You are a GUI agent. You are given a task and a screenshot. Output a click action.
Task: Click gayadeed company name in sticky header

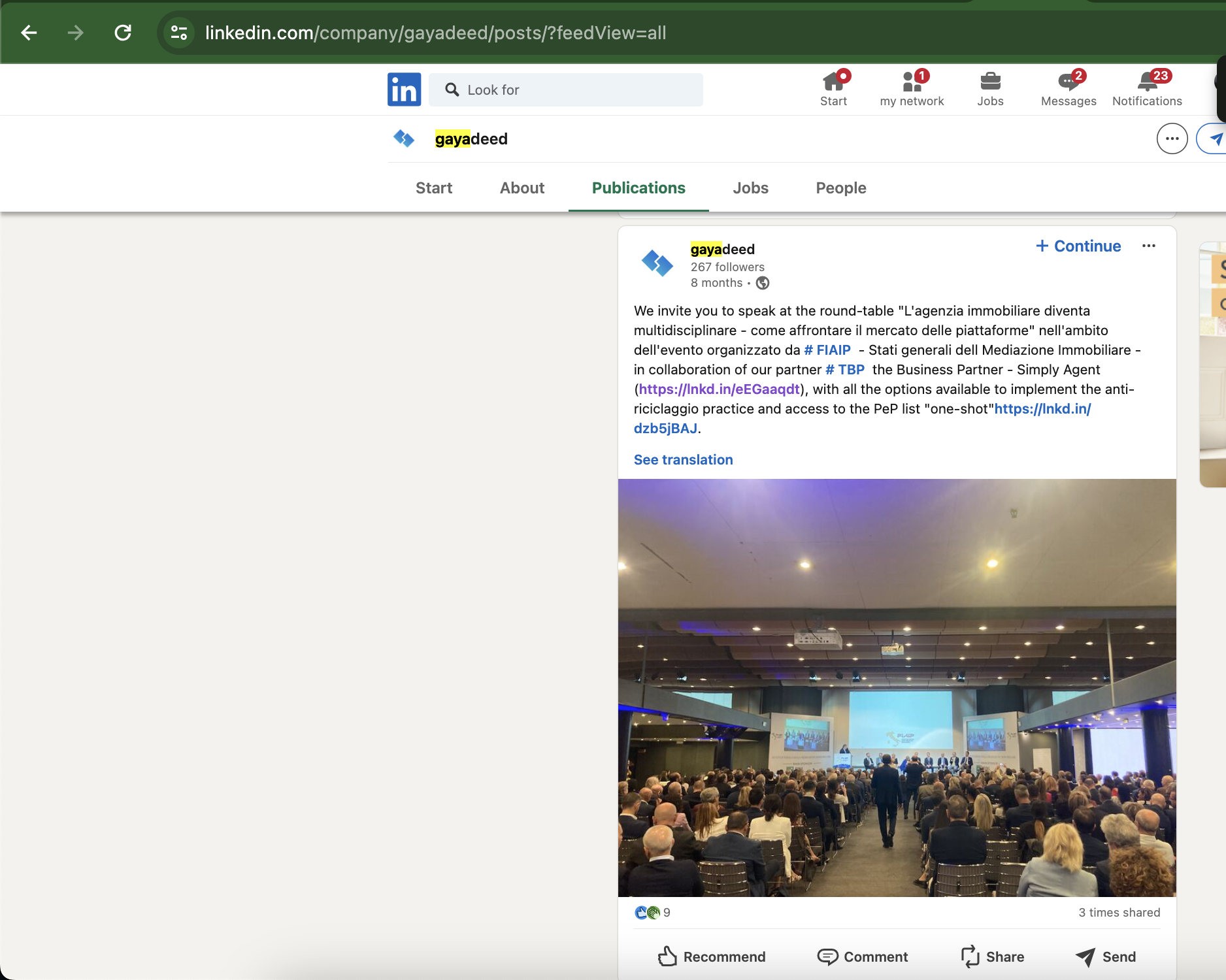coord(471,139)
